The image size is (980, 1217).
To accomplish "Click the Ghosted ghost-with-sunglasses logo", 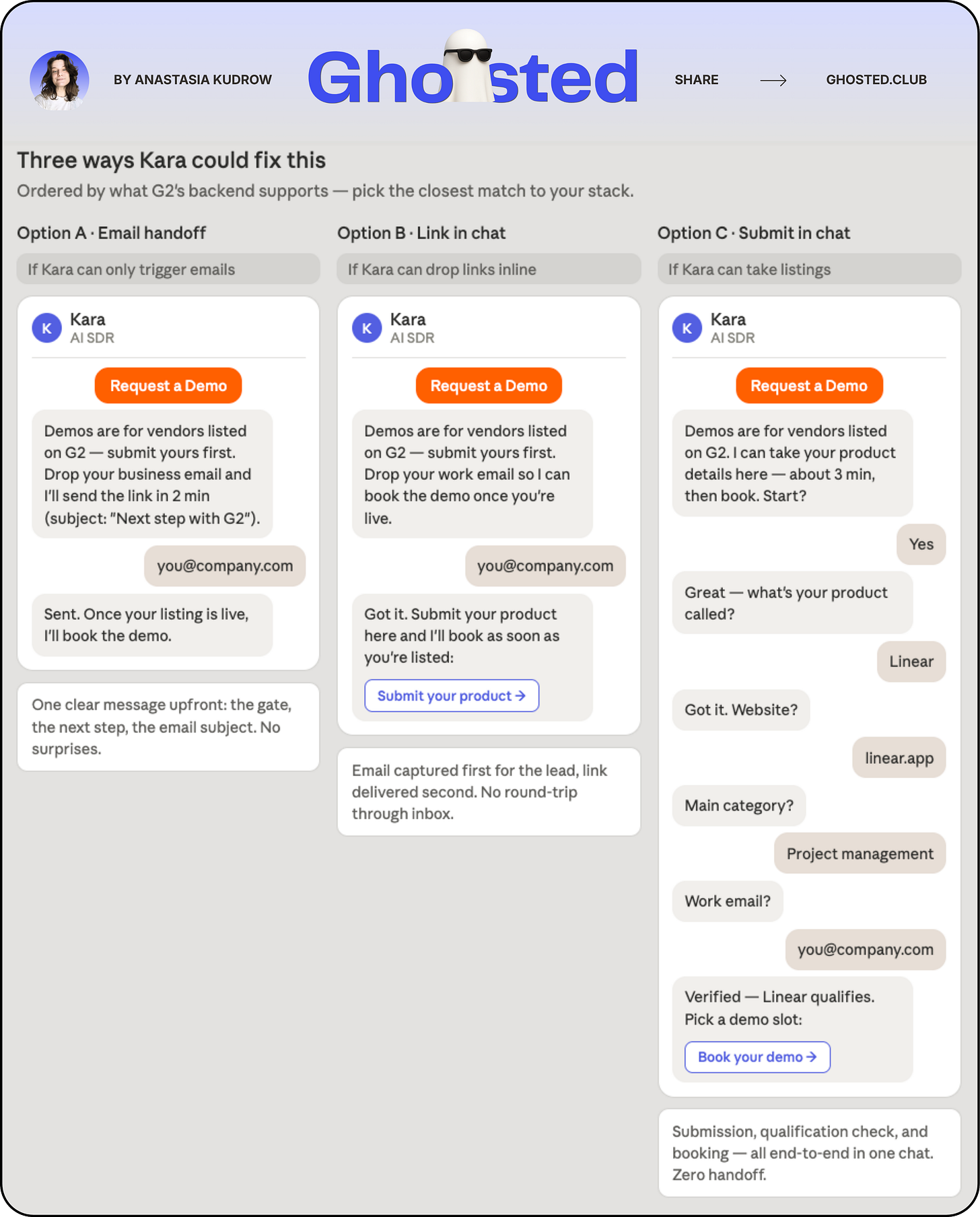I will tap(473, 70).
